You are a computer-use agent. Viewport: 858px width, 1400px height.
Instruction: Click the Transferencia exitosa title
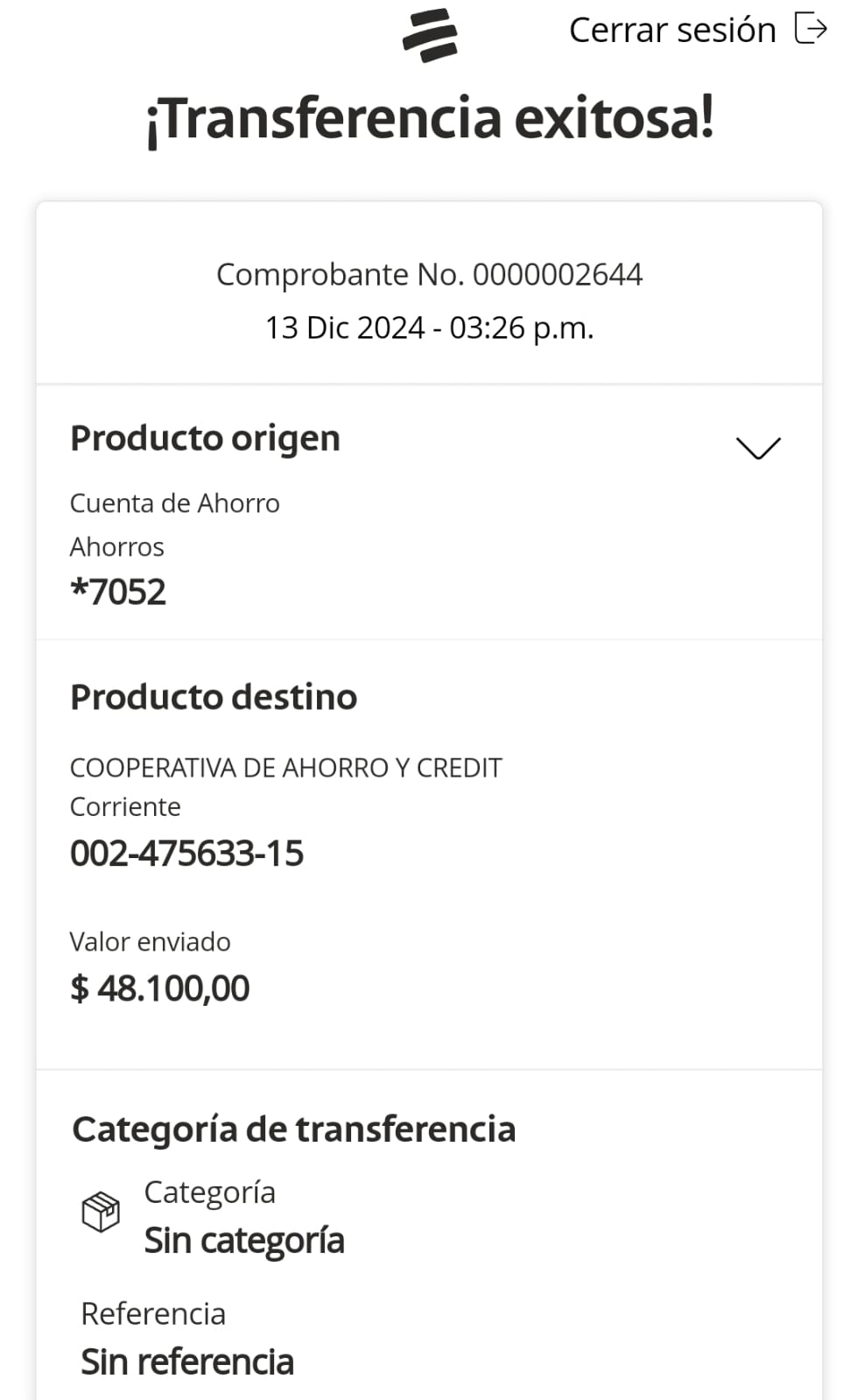coord(429,119)
